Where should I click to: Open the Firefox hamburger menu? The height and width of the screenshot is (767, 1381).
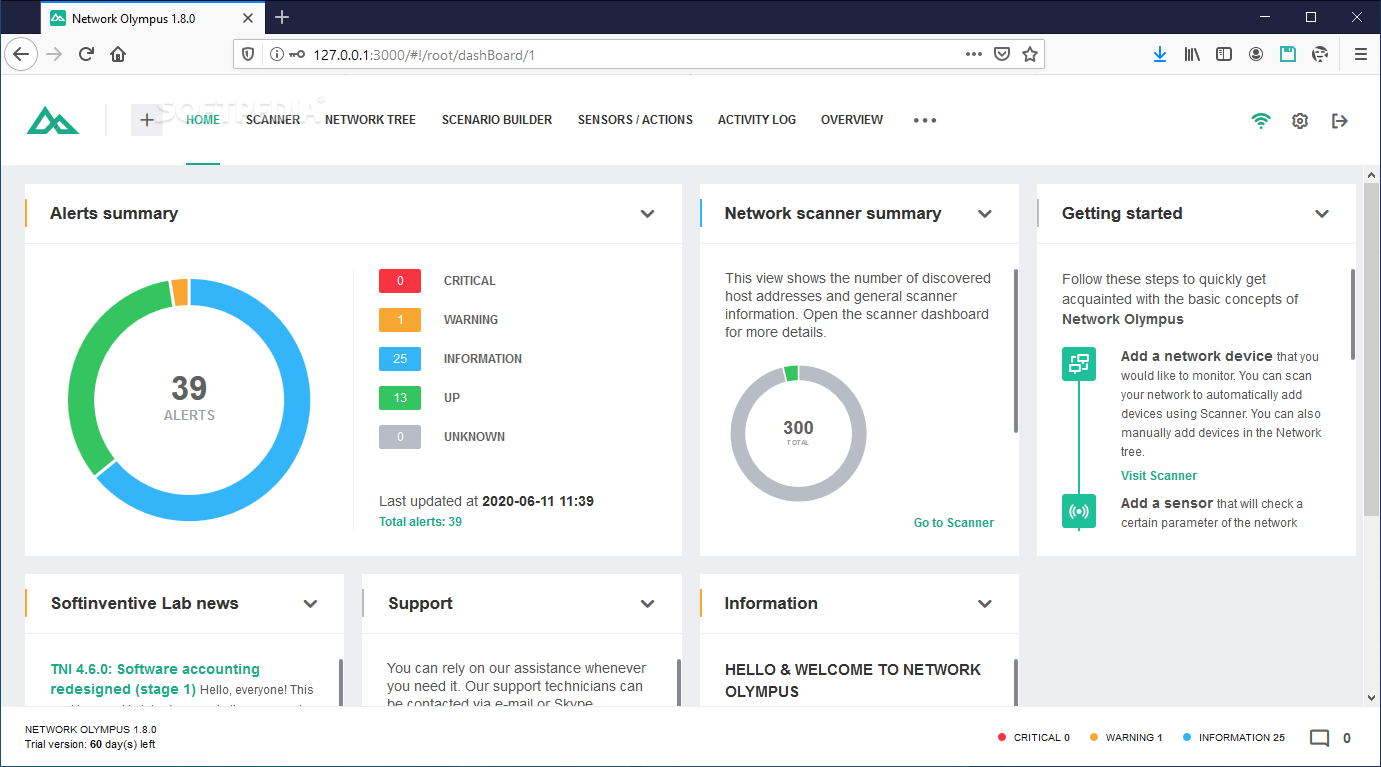(1361, 54)
